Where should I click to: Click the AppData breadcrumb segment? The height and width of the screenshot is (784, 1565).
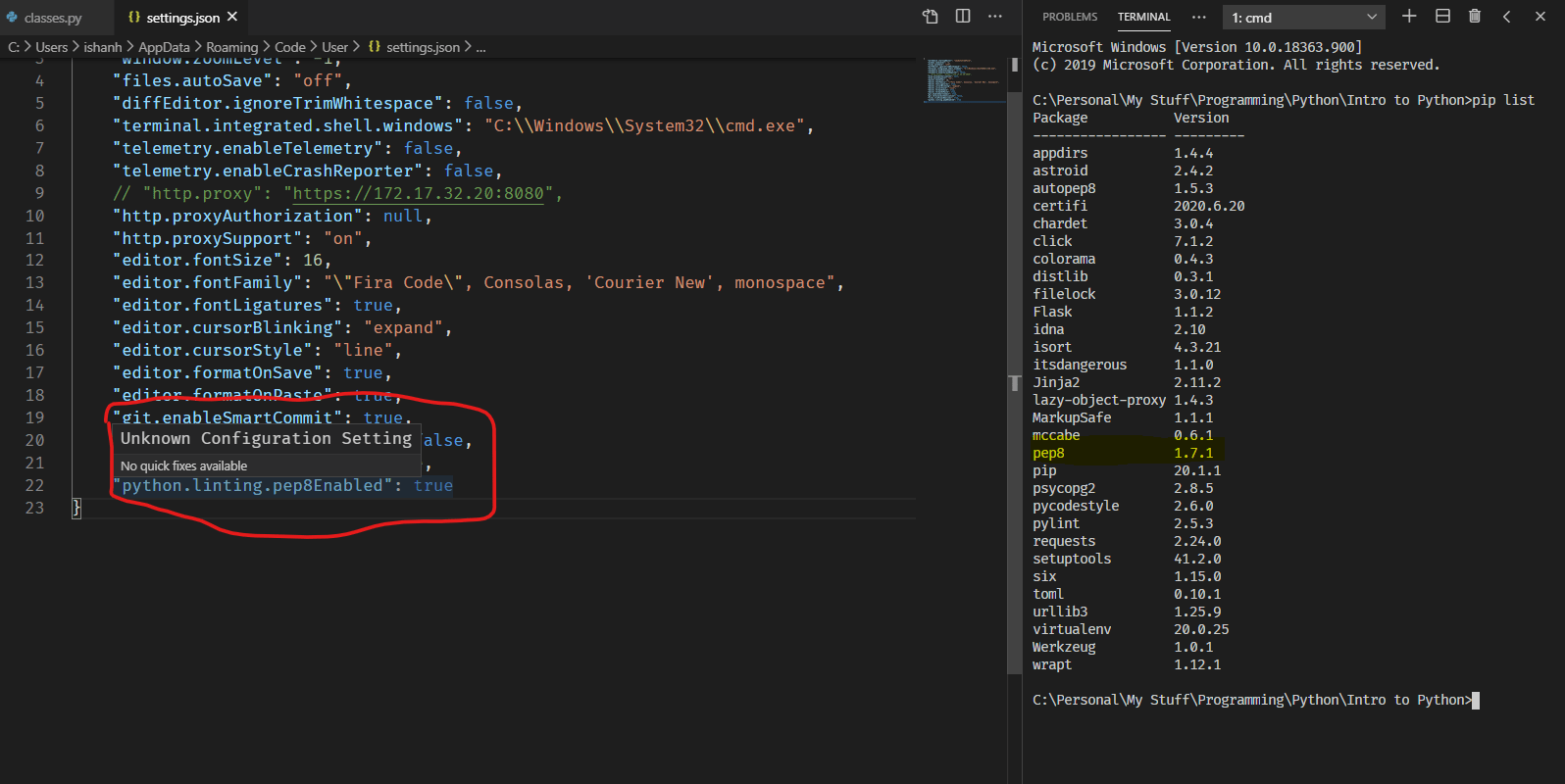point(164,47)
